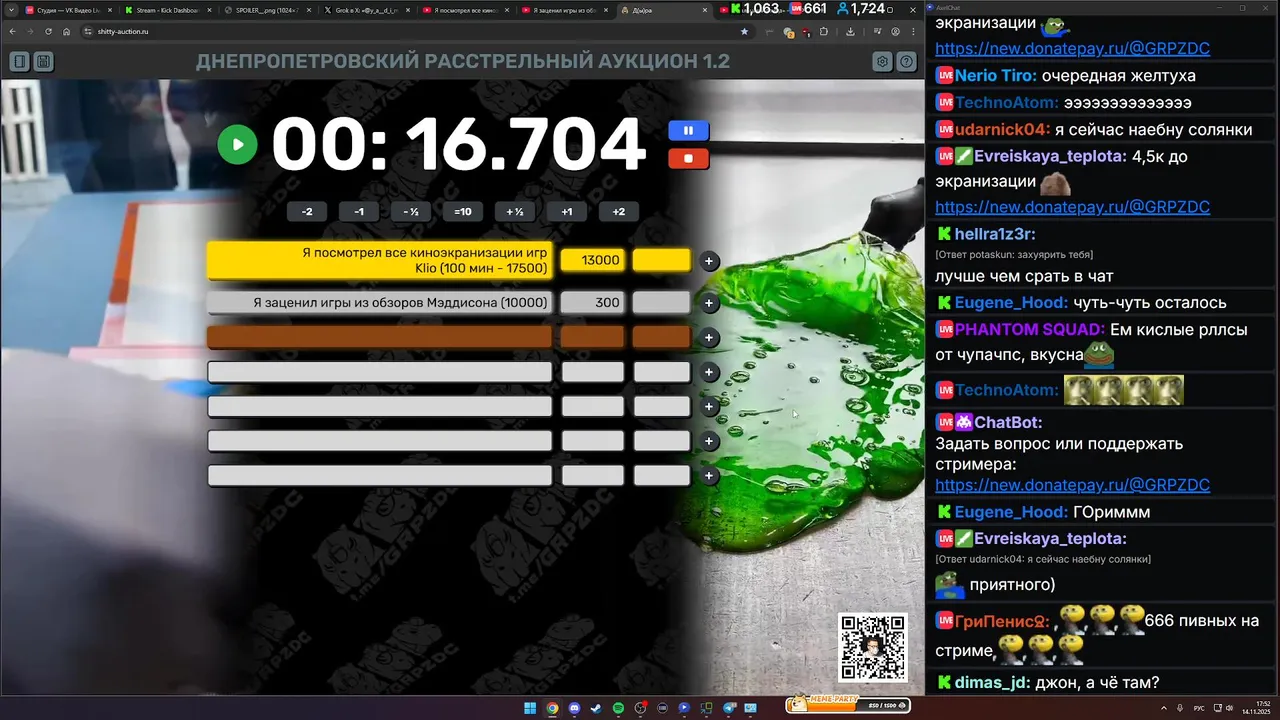
Task: Open Chrome profile avatar icon
Action: click(895, 32)
